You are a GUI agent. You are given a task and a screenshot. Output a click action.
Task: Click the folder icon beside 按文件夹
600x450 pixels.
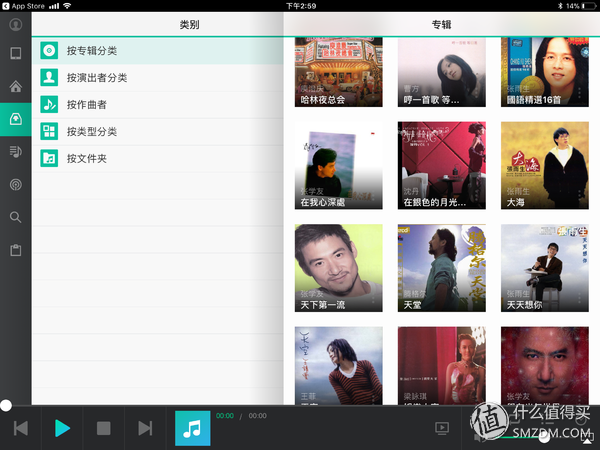point(49,158)
